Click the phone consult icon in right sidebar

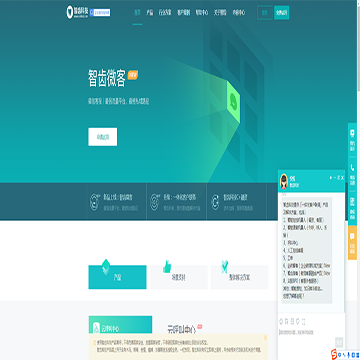click(352, 167)
